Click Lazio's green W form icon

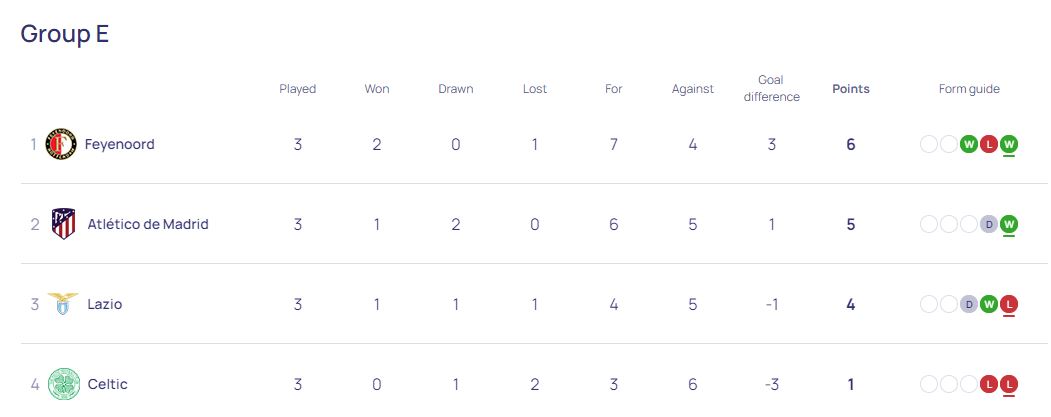click(x=989, y=304)
